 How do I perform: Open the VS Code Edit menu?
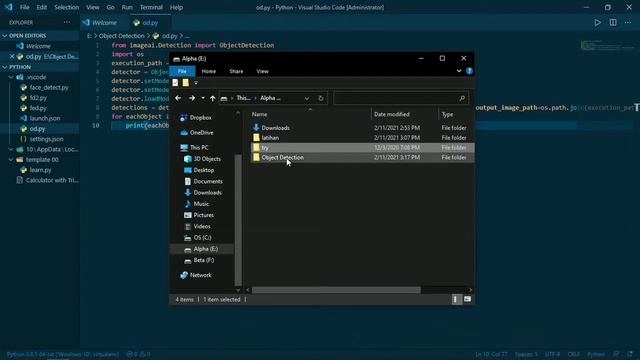[x=42, y=7]
